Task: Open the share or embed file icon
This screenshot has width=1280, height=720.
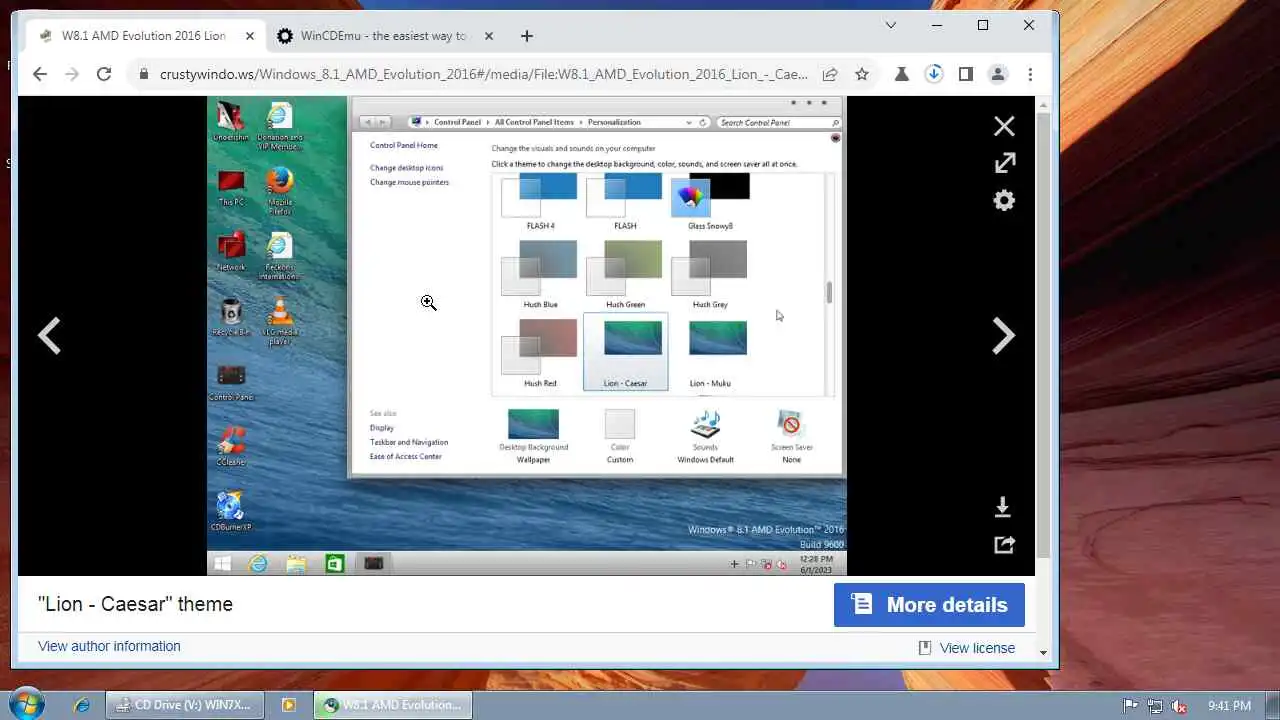Action: [1004, 545]
